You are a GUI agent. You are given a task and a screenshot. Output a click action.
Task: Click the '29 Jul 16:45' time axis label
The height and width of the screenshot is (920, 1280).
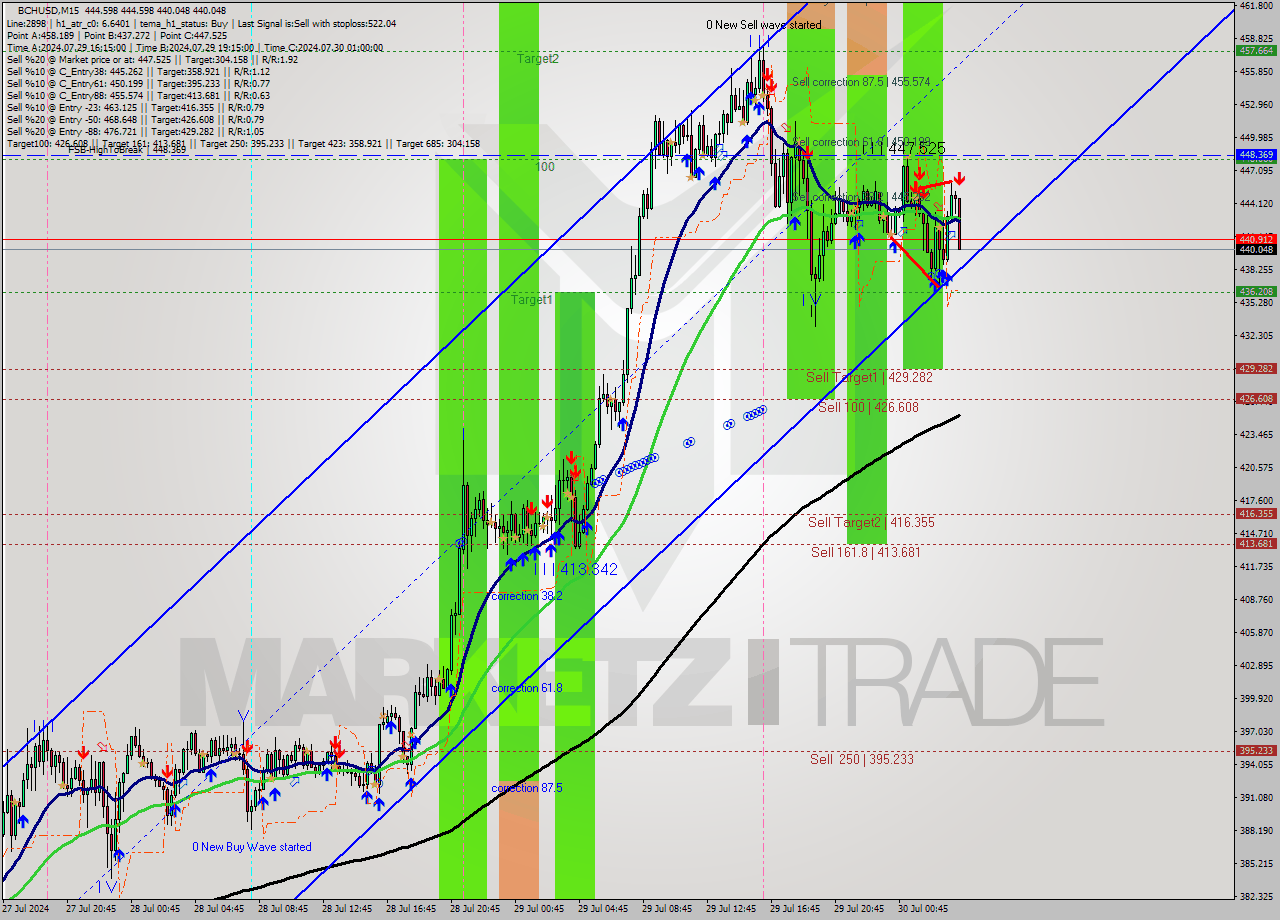point(794,910)
